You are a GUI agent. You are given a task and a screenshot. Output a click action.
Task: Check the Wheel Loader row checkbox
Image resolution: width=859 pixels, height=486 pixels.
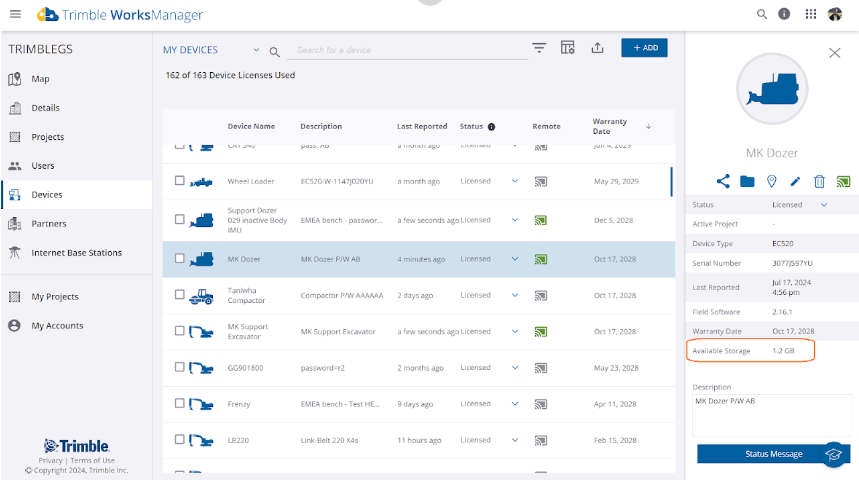180,181
